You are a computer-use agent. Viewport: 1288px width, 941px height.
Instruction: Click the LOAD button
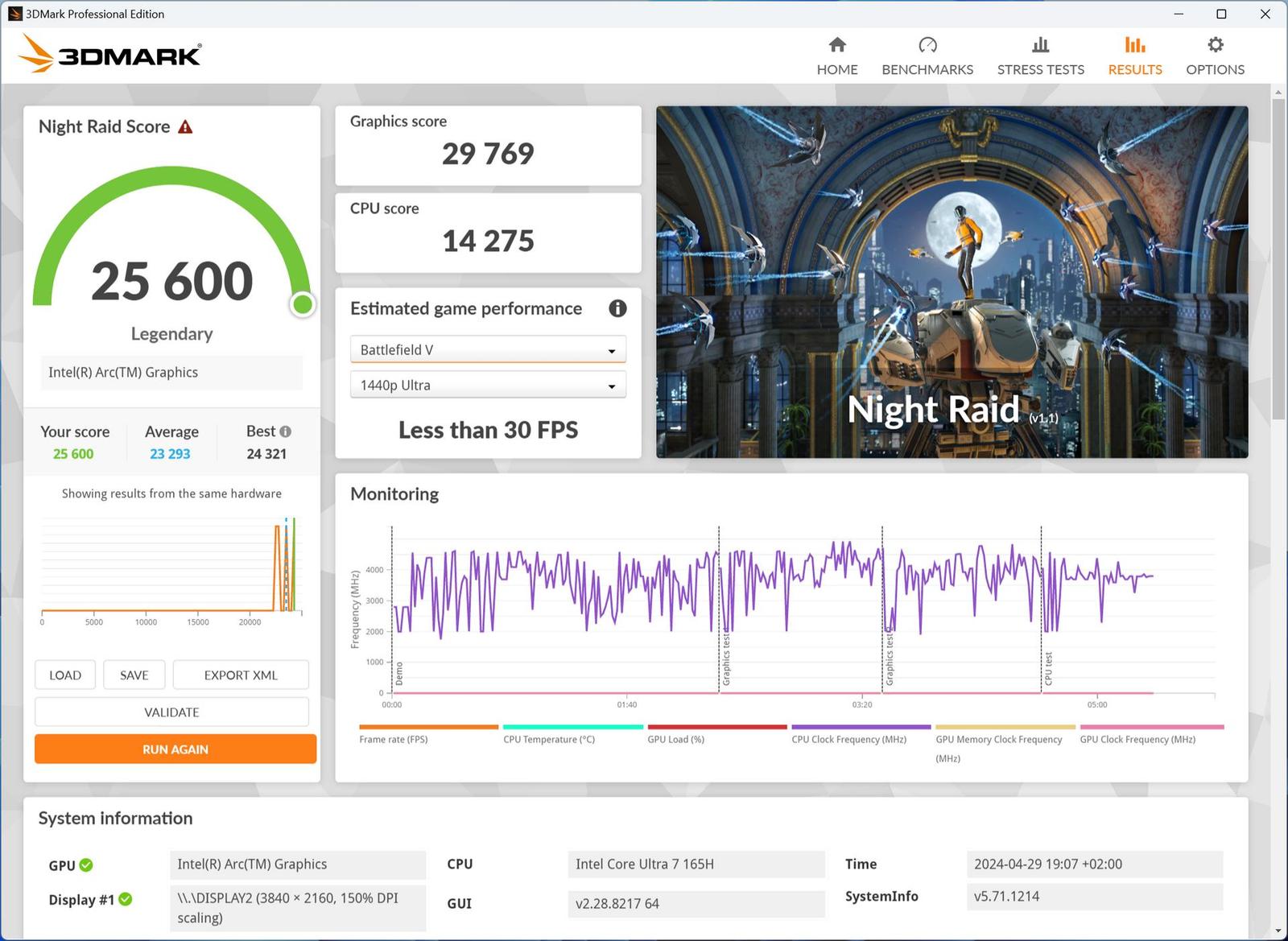(x=65, y=675)
